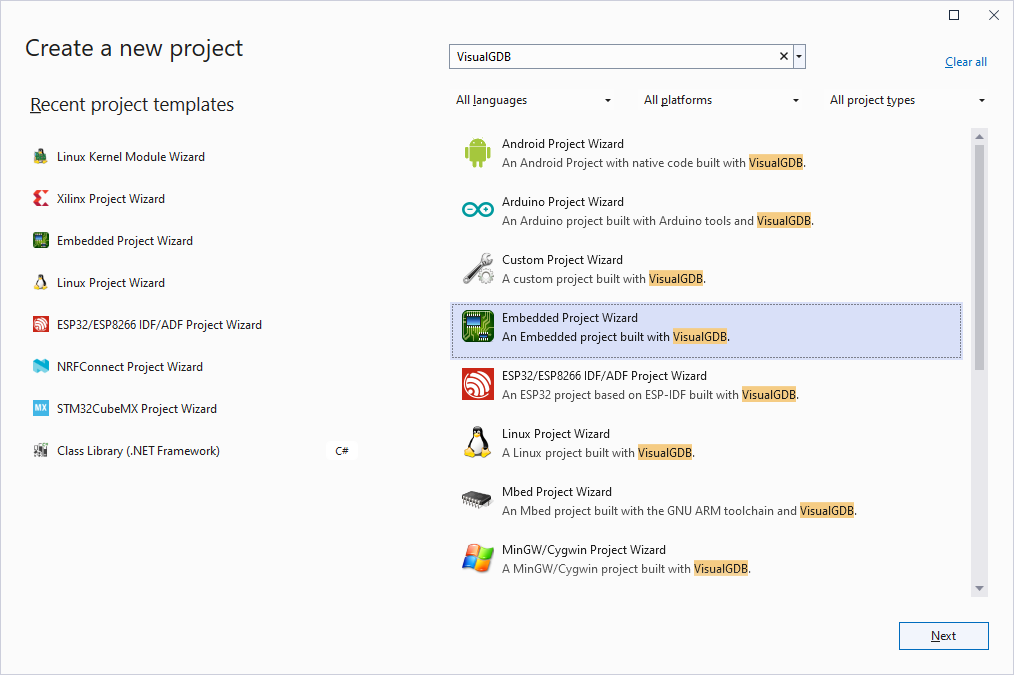Click the Android project description text
Screen dimensions: 1014x675
654,163
